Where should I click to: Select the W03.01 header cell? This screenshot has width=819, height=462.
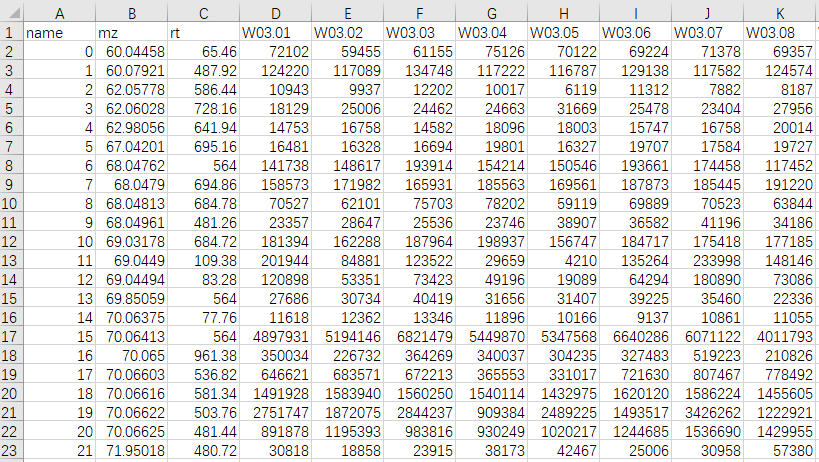[275, 32]
